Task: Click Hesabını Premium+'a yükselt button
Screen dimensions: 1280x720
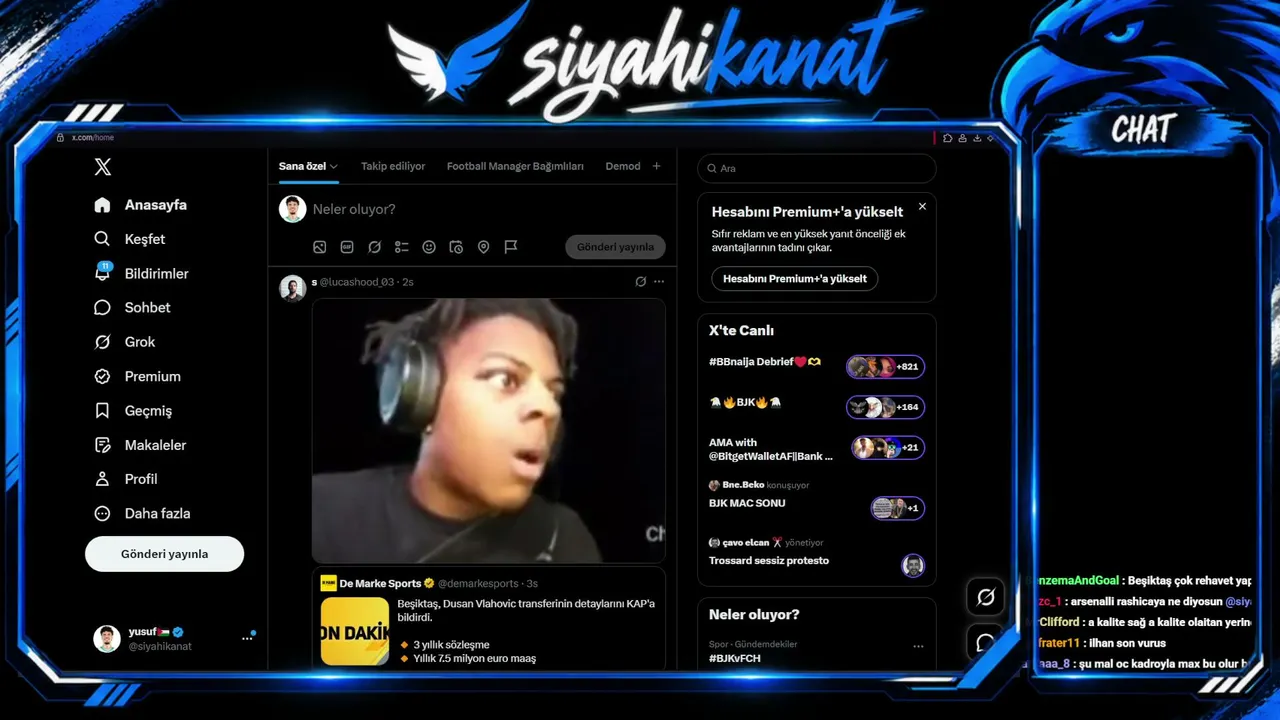Action: [x=795, y=278]
